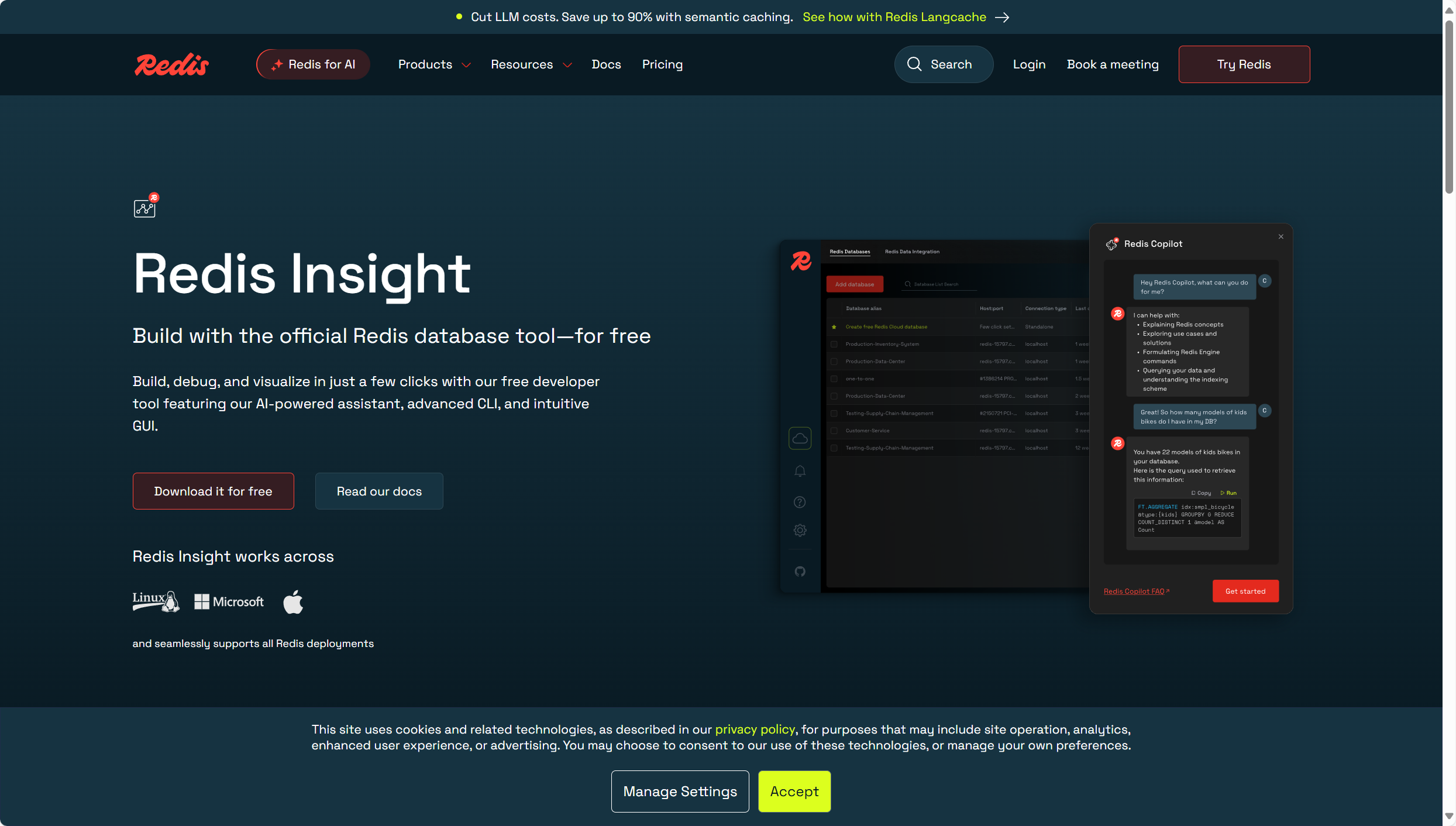The width and height of the screenshot is (1456, 826).
Task: Click the GitHub icon in the sidebar
Action: [800, 572]
